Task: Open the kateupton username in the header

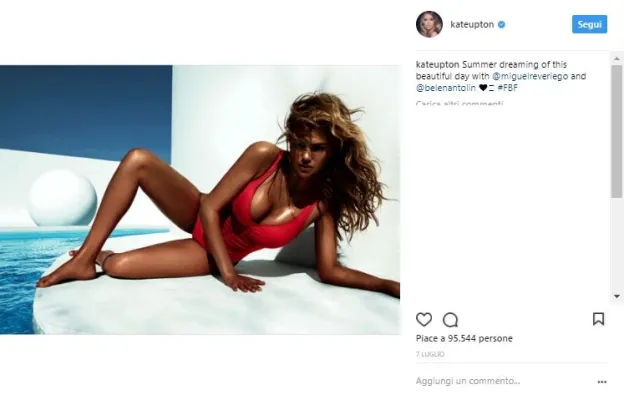Action: (x=472, y=25)
